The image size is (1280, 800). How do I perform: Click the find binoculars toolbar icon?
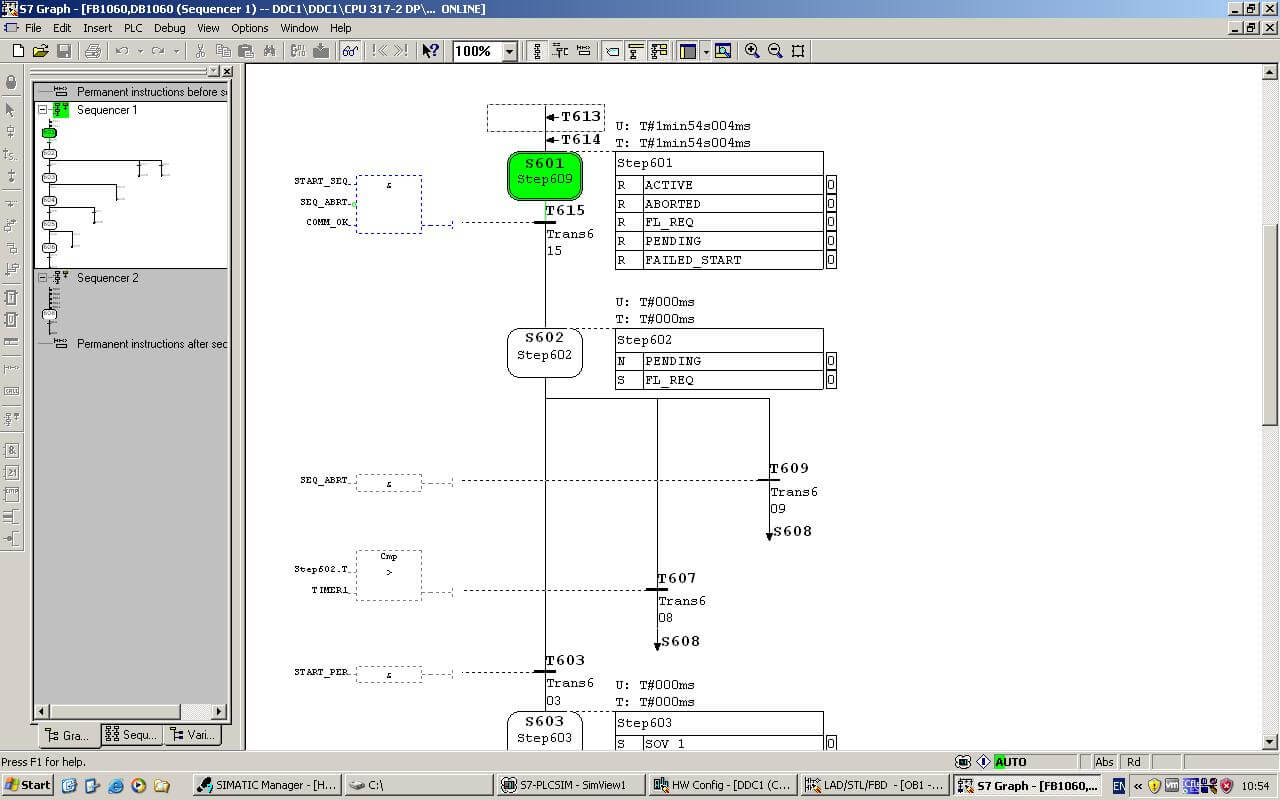269,51
